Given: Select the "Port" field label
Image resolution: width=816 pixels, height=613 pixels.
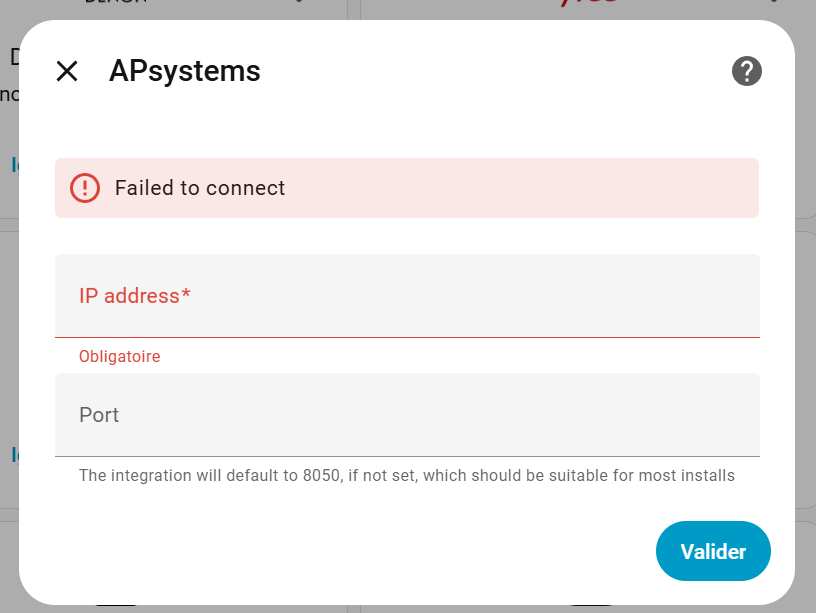Looking at the screenshot, I should click(99, 415).
